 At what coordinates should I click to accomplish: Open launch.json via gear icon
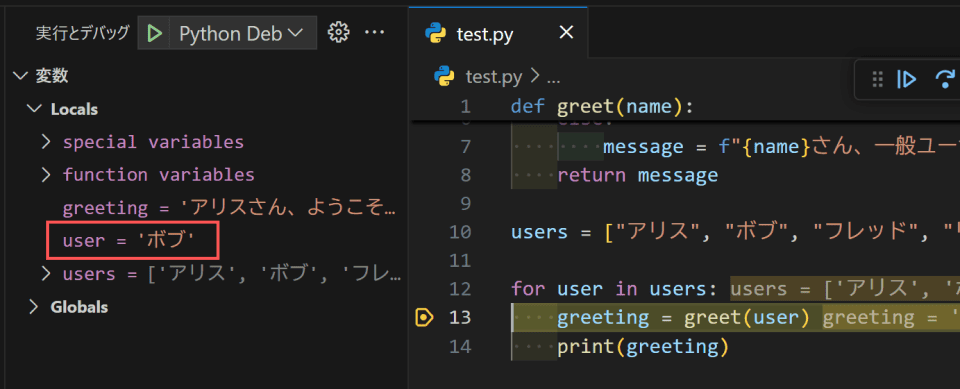pyautogui.click(x=337, y=33)
